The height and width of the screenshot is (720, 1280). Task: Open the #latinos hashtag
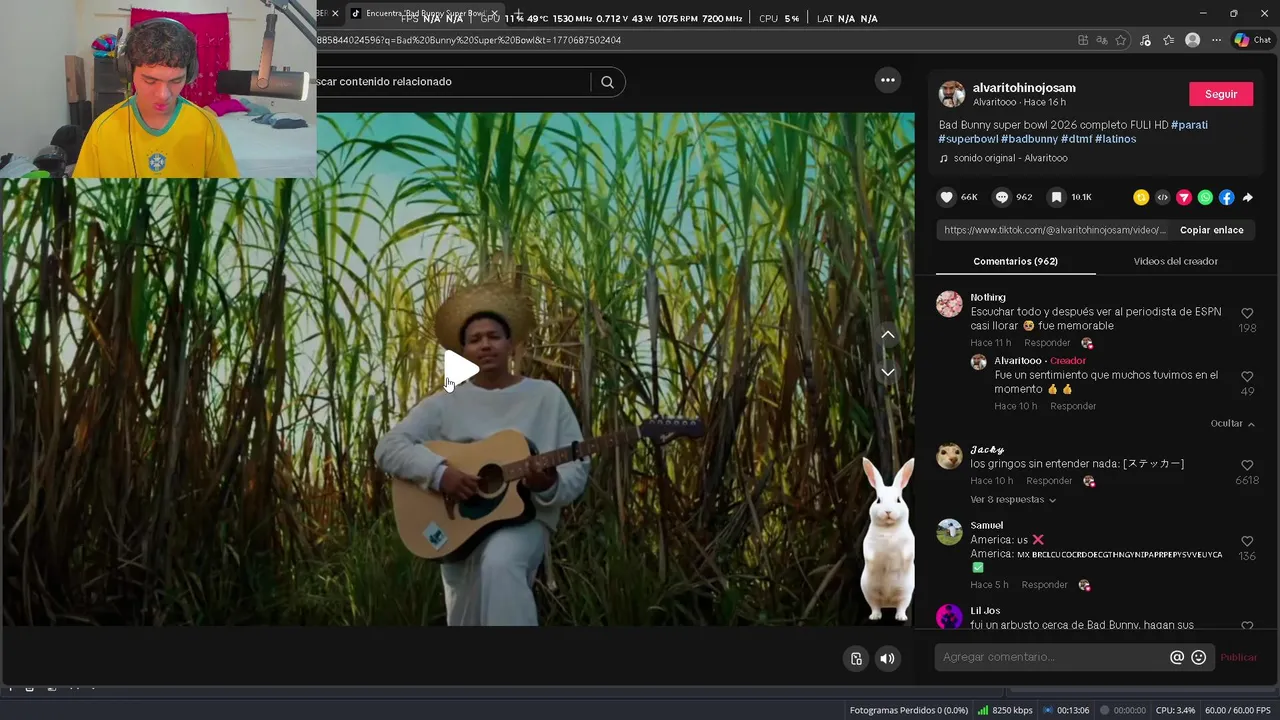[1115, 139]
